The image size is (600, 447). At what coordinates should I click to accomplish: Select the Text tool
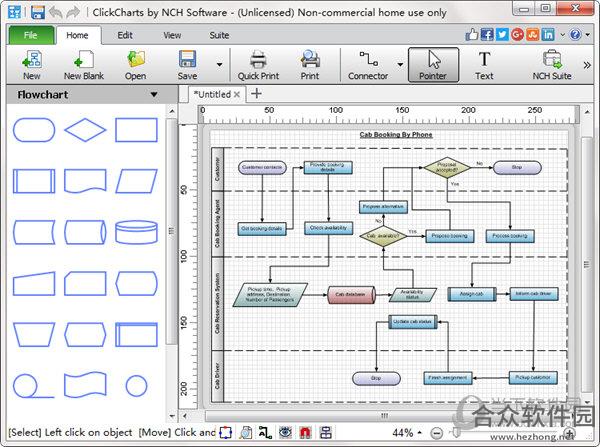(x=484, y=65)
